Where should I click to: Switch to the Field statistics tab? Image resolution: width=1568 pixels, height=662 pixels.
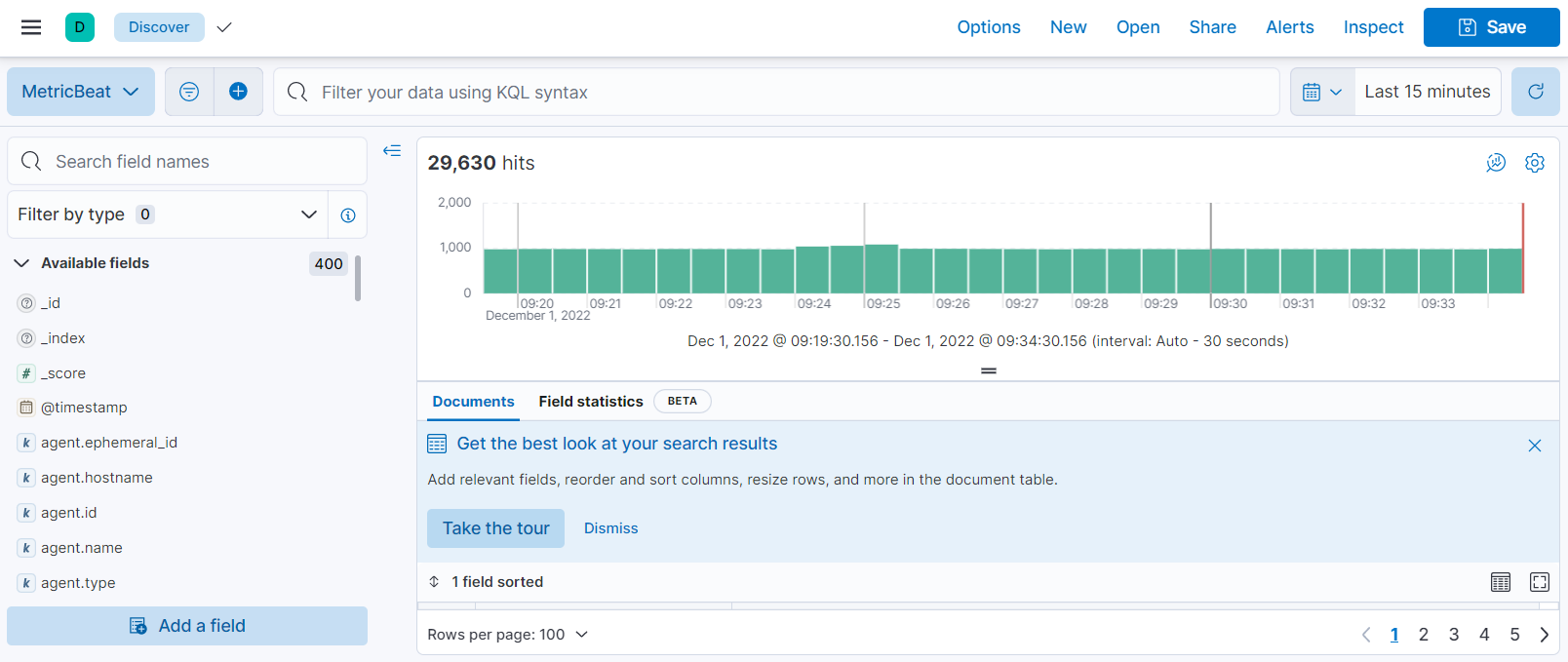click(x=591, y=402)
